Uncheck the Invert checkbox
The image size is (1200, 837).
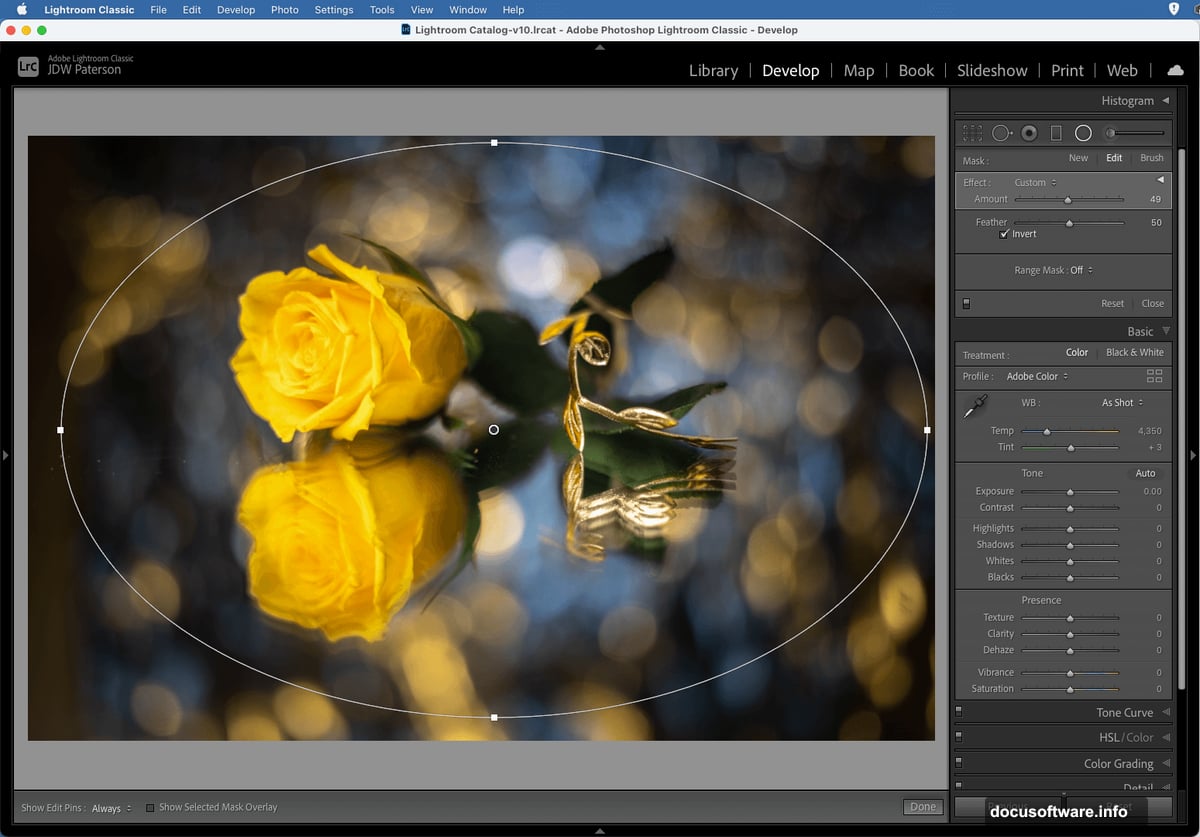point(1004,234)
